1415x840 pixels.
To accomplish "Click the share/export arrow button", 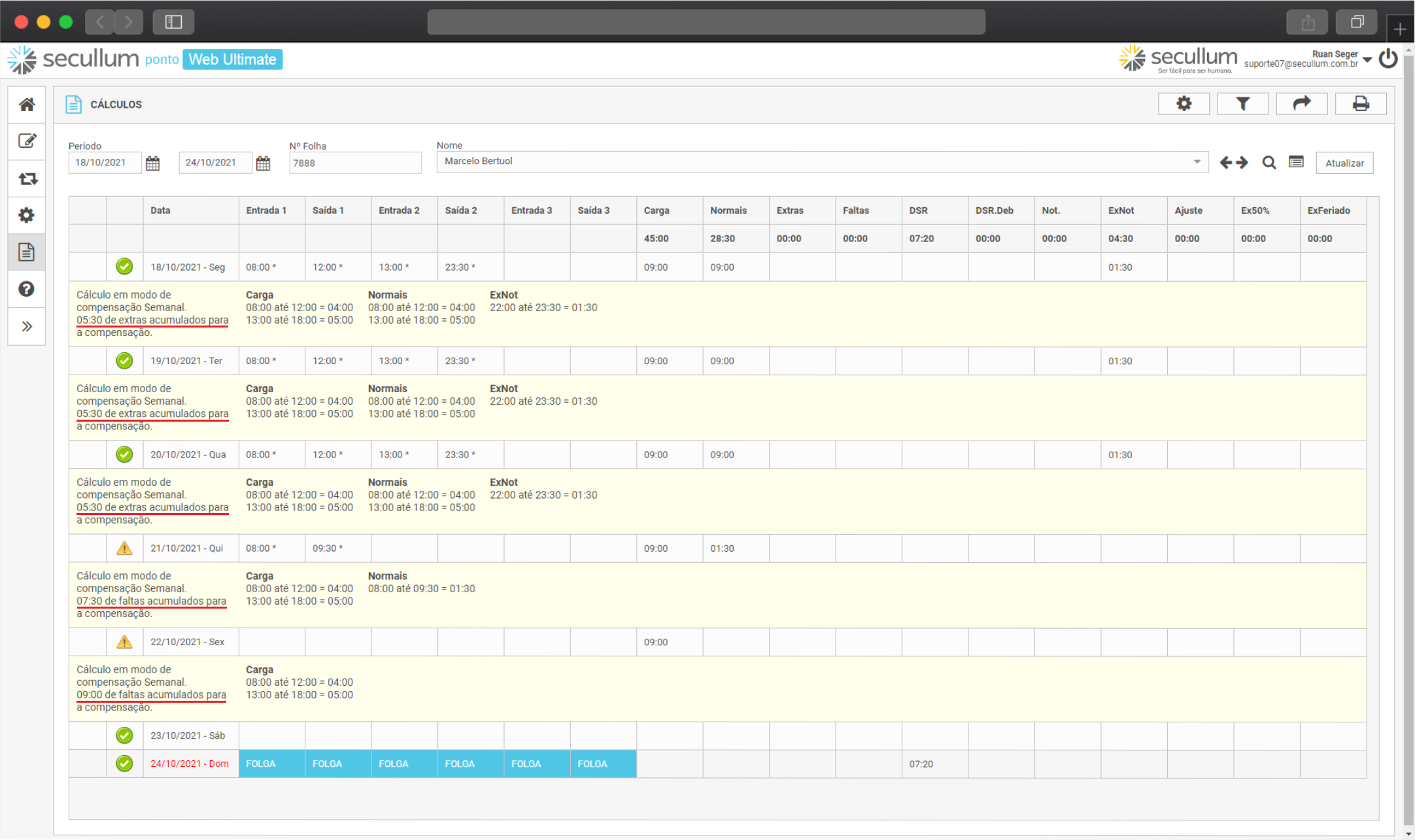I will [1301, 104].
